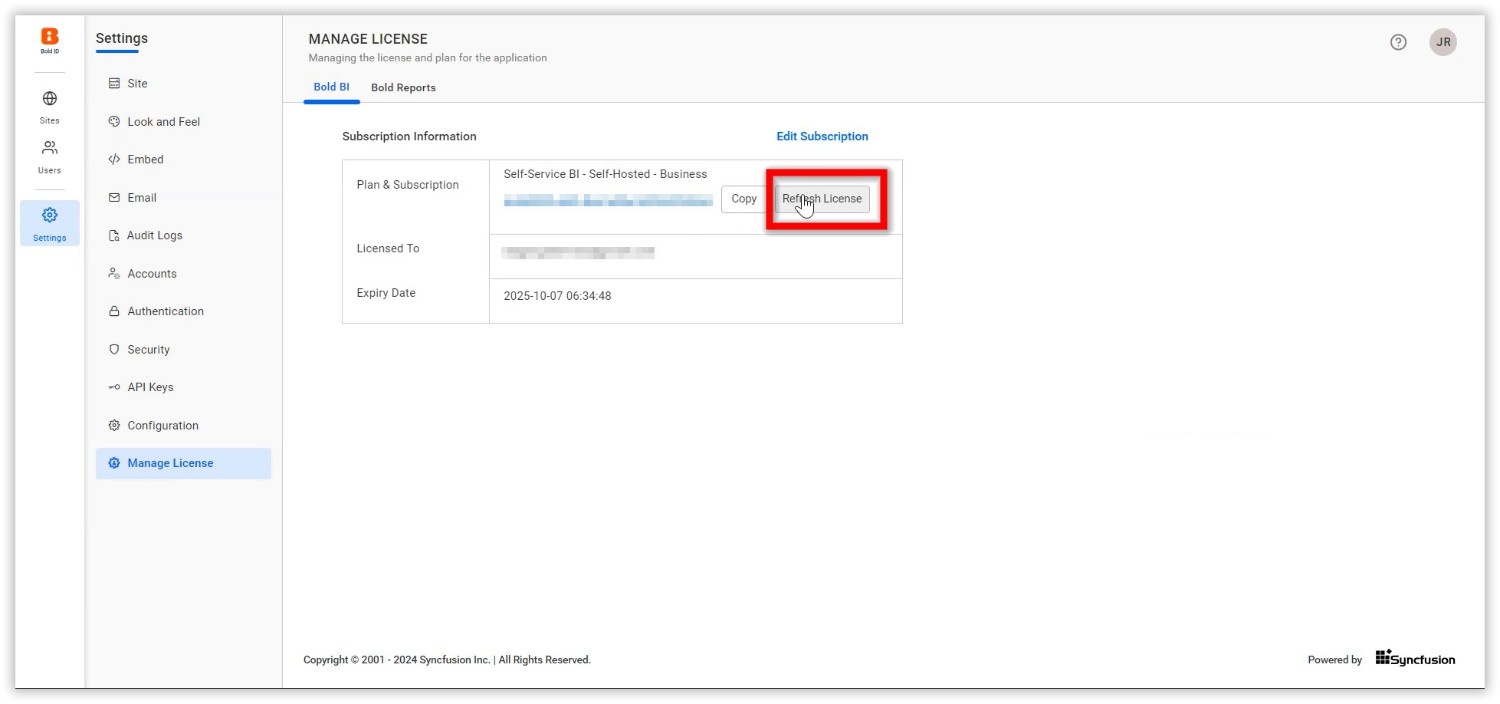Open Sites from the left sidebar
1500x704 pixels.
[49, 105]
